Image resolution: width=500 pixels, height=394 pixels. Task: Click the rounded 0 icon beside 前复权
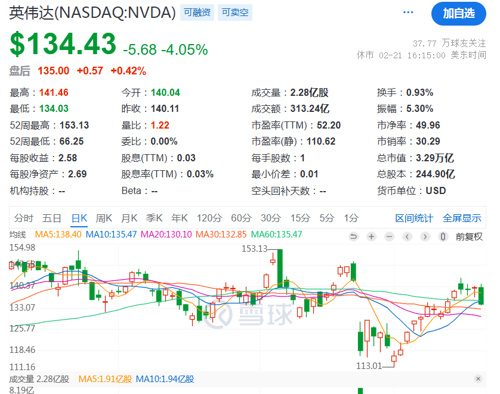443,237
